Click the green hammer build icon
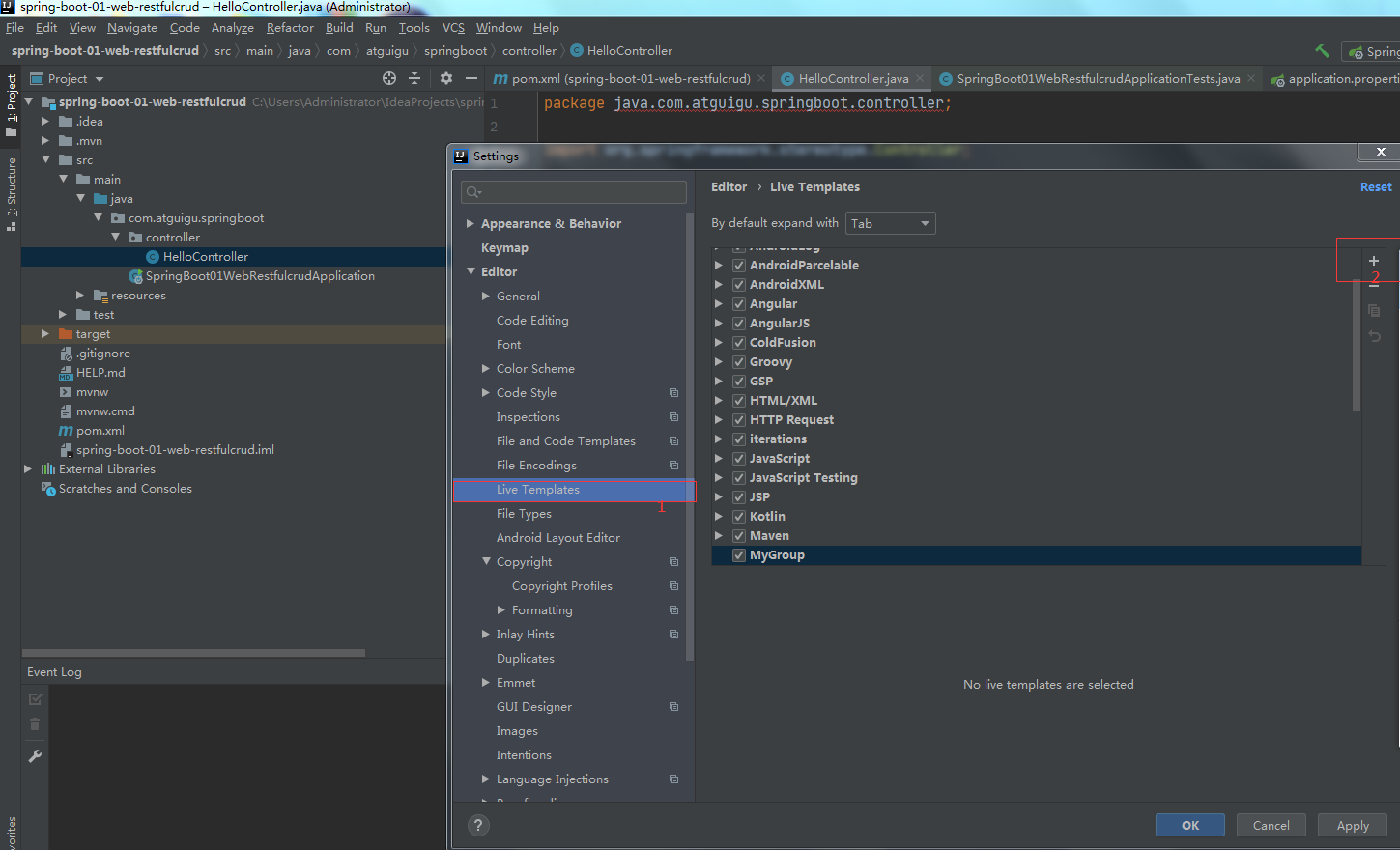Screen dimensions: 1400x850 pos(1322,51)
